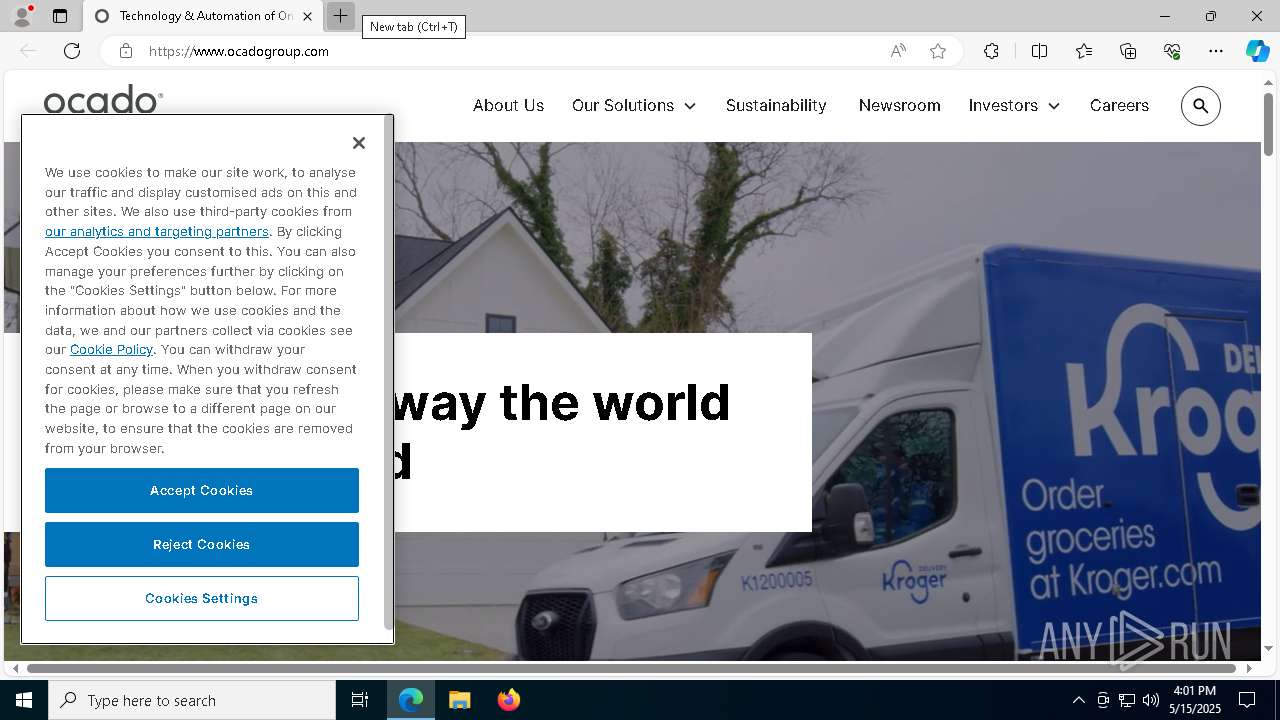
Task: Open Cookies Settings
Action: tap(202, 598)
